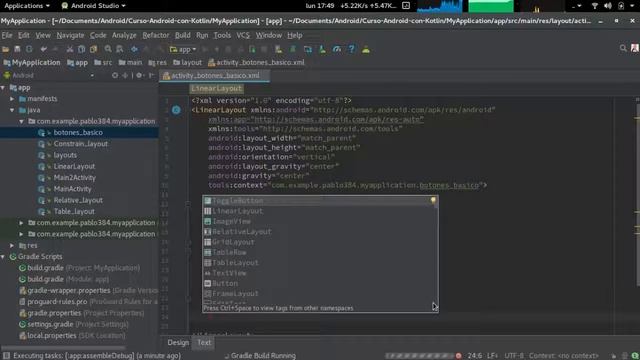The image size is (640, 360).
Task: Choose ToggleButton from autocomplete list
Action: point(320,200)
